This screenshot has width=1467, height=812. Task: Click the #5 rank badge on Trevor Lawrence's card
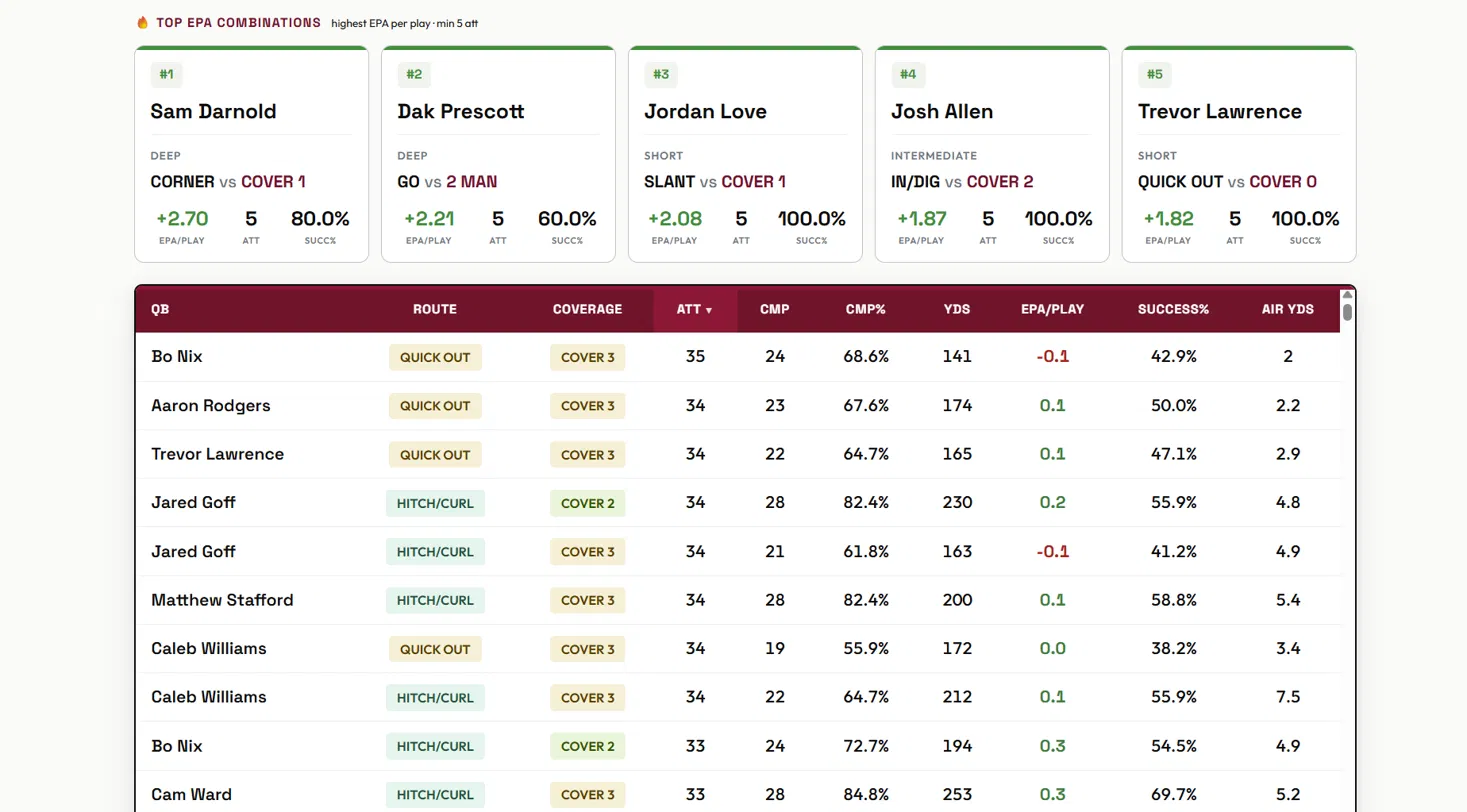pyautogui.click(x=1154, y=74)
